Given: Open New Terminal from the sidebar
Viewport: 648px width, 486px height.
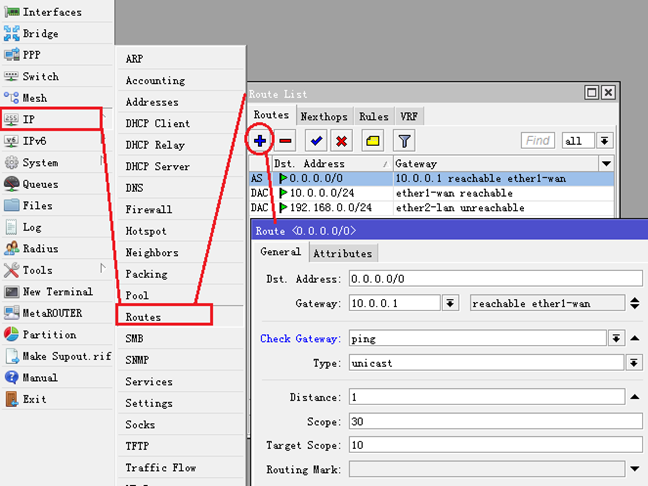Looking at the screenshot, I should pos(57,292).
